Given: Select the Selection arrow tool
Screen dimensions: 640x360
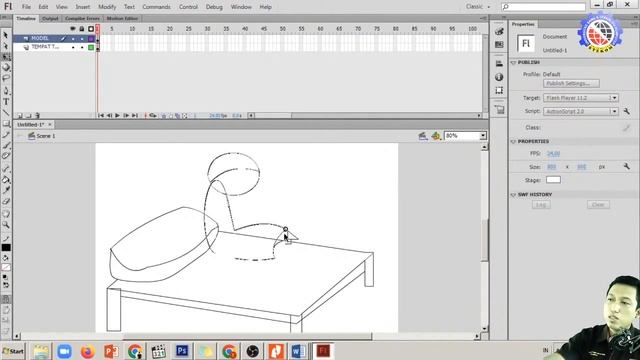Looking at the screenshot, I should point(6,35).
